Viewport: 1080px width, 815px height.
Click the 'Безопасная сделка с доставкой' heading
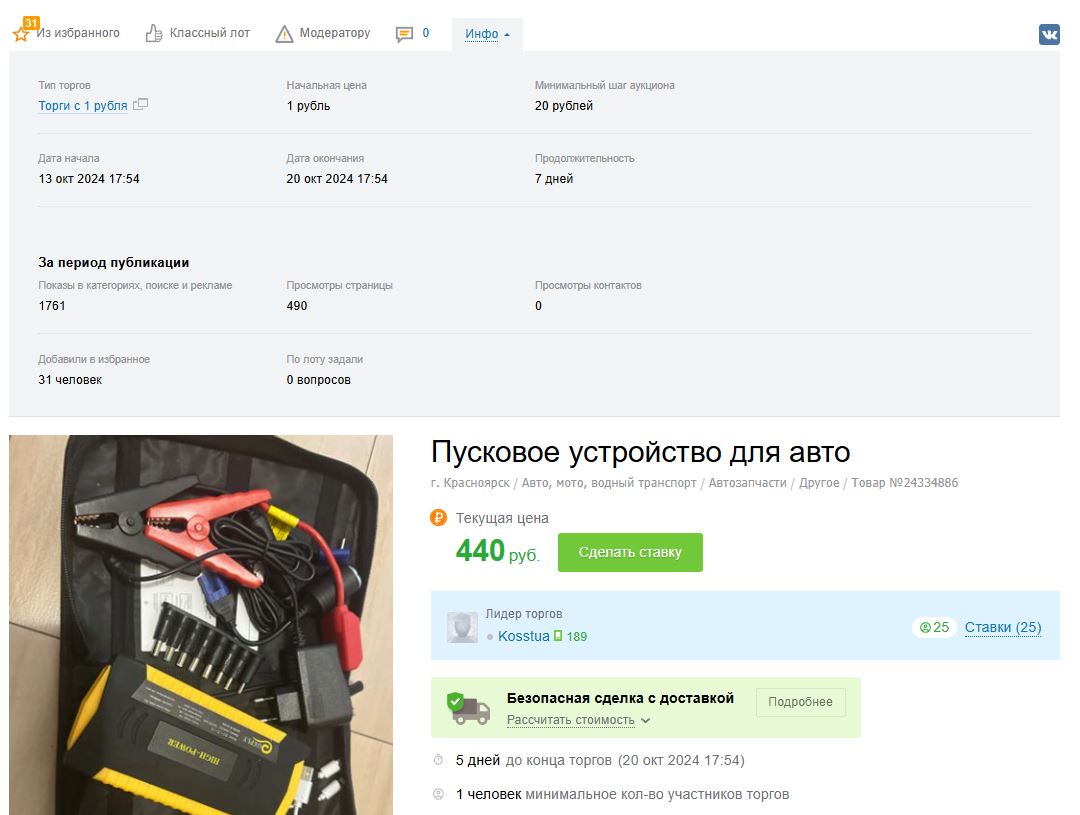coord(620,698)
